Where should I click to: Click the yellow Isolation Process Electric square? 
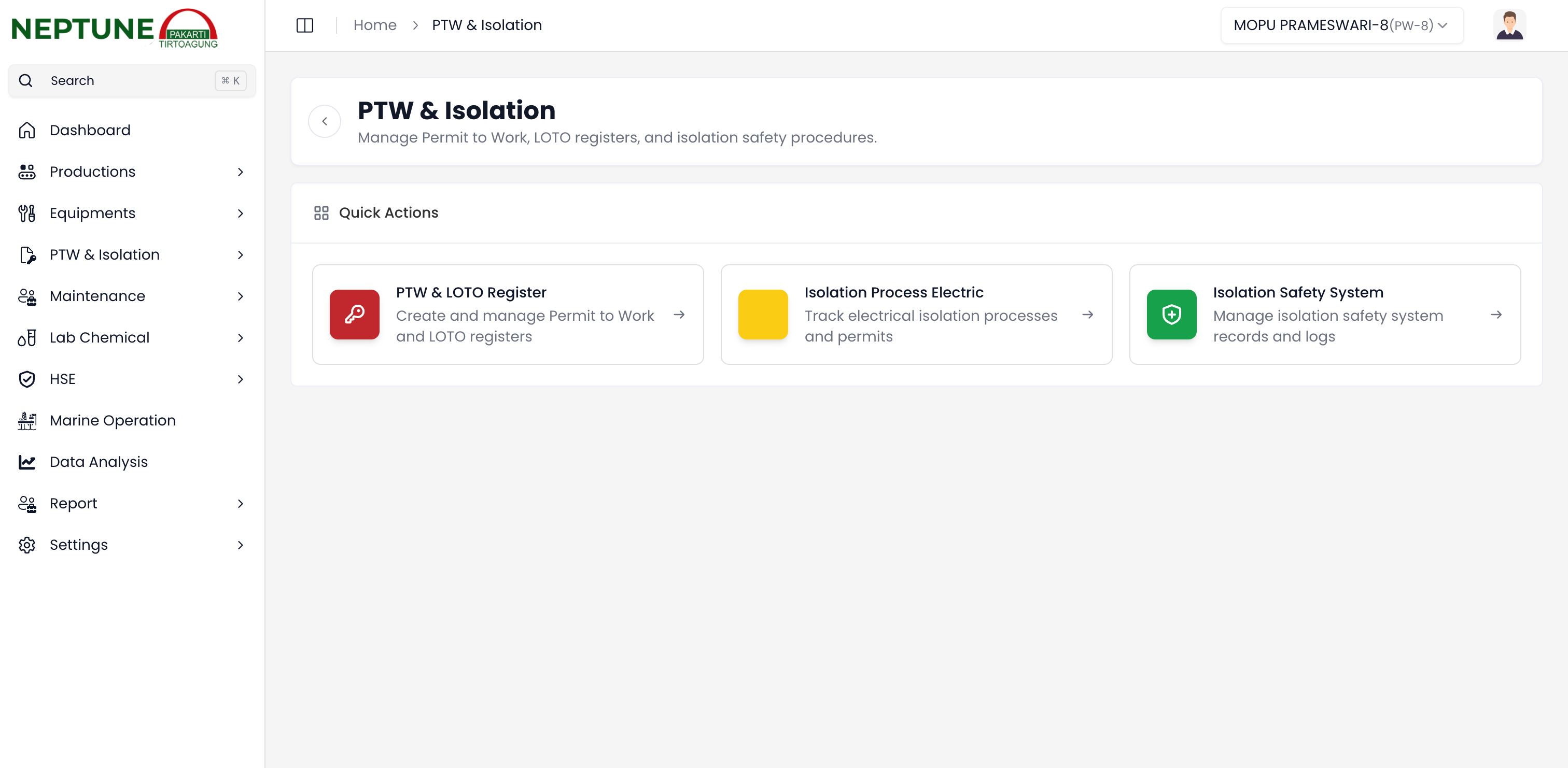763,314
